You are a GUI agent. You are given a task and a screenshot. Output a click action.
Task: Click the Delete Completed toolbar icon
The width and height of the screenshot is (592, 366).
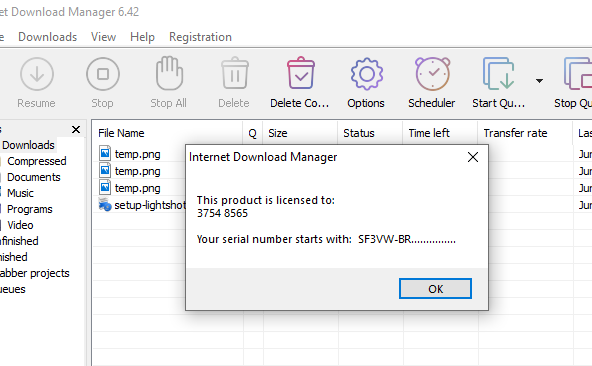point(301,73)
